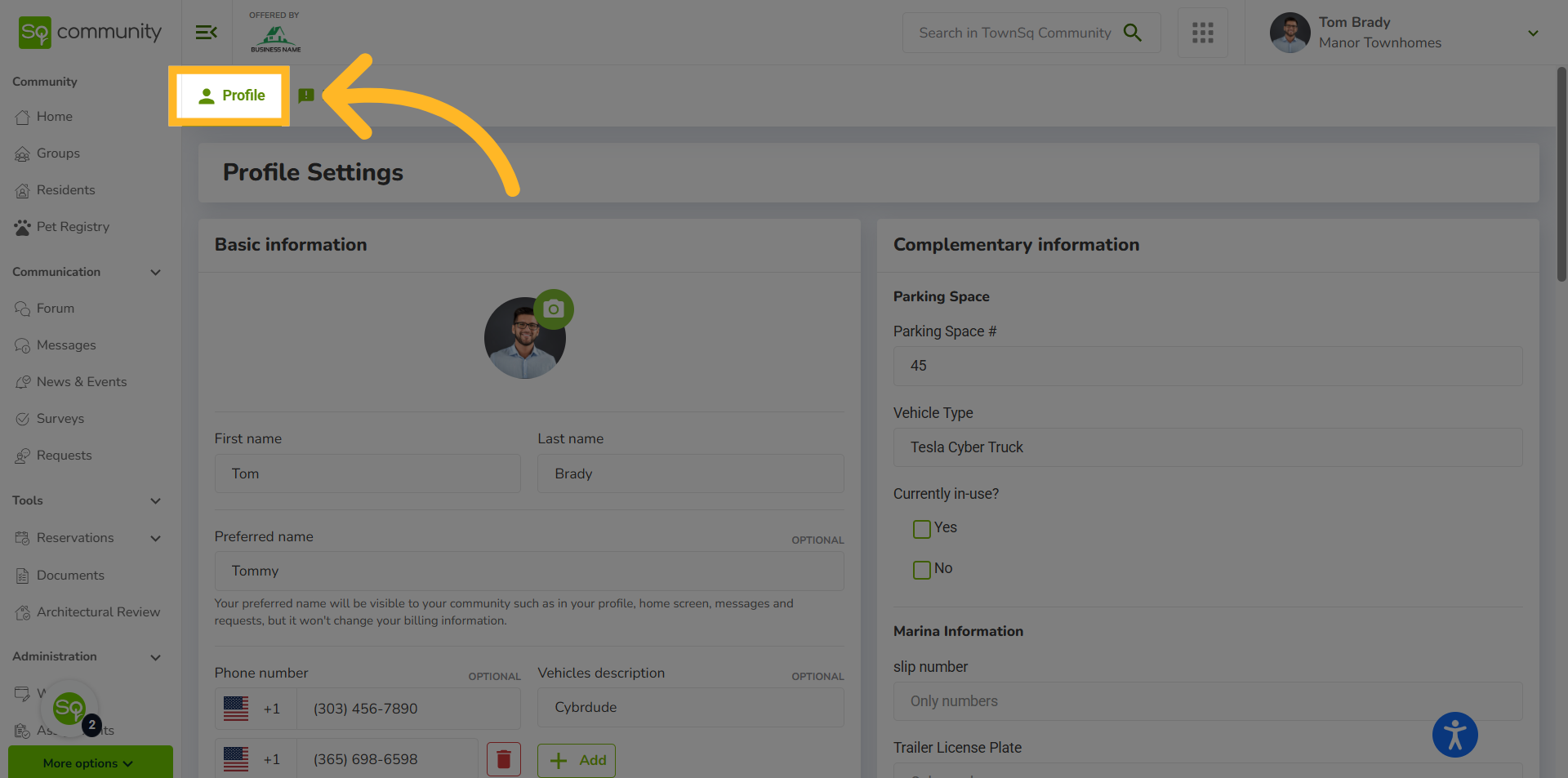Click the slip number field
The height and width of the screenshot is (778, 1568).
pyautogui.click(x=1208, y=701)
